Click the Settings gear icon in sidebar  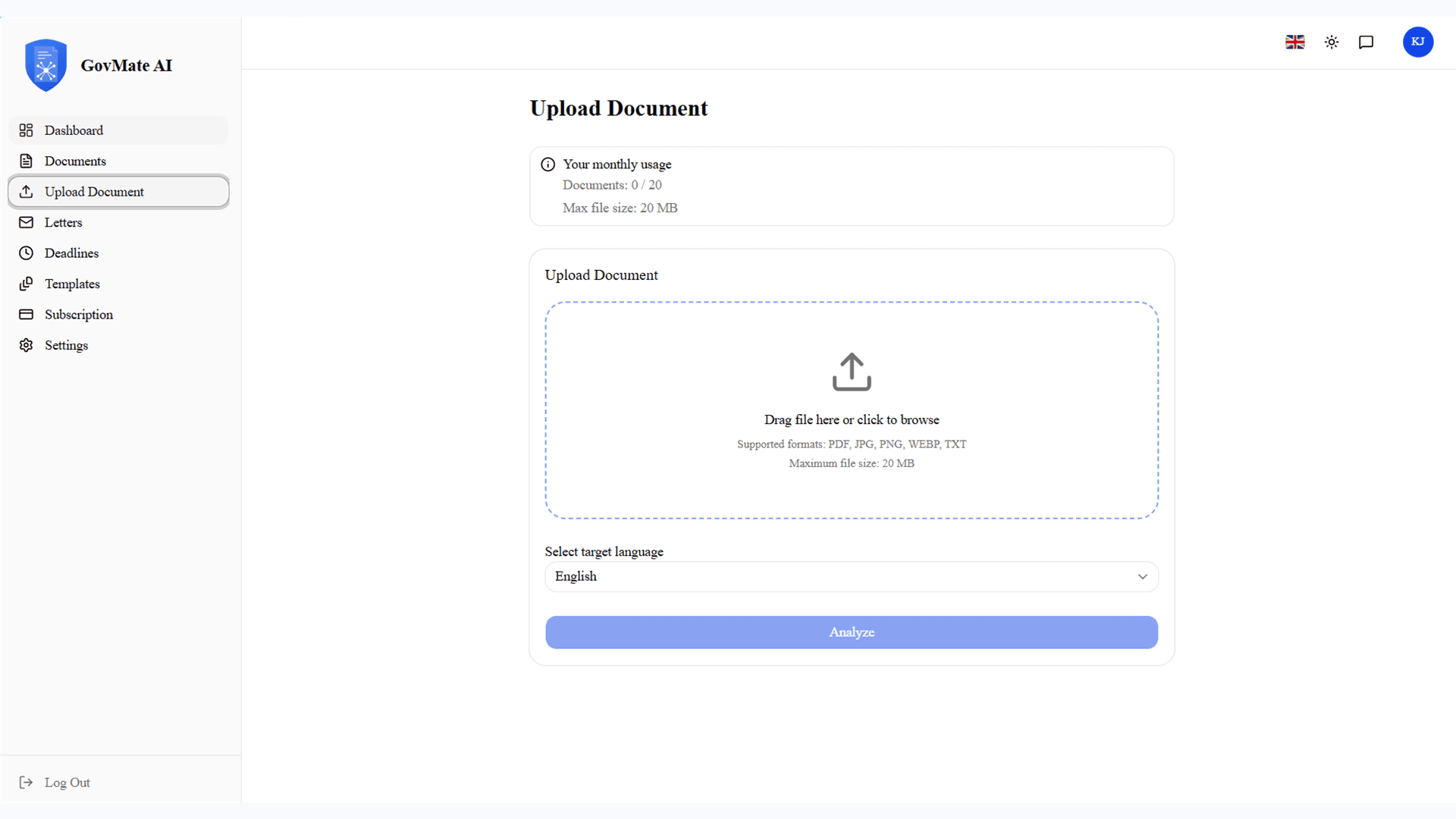pos(27,345)
